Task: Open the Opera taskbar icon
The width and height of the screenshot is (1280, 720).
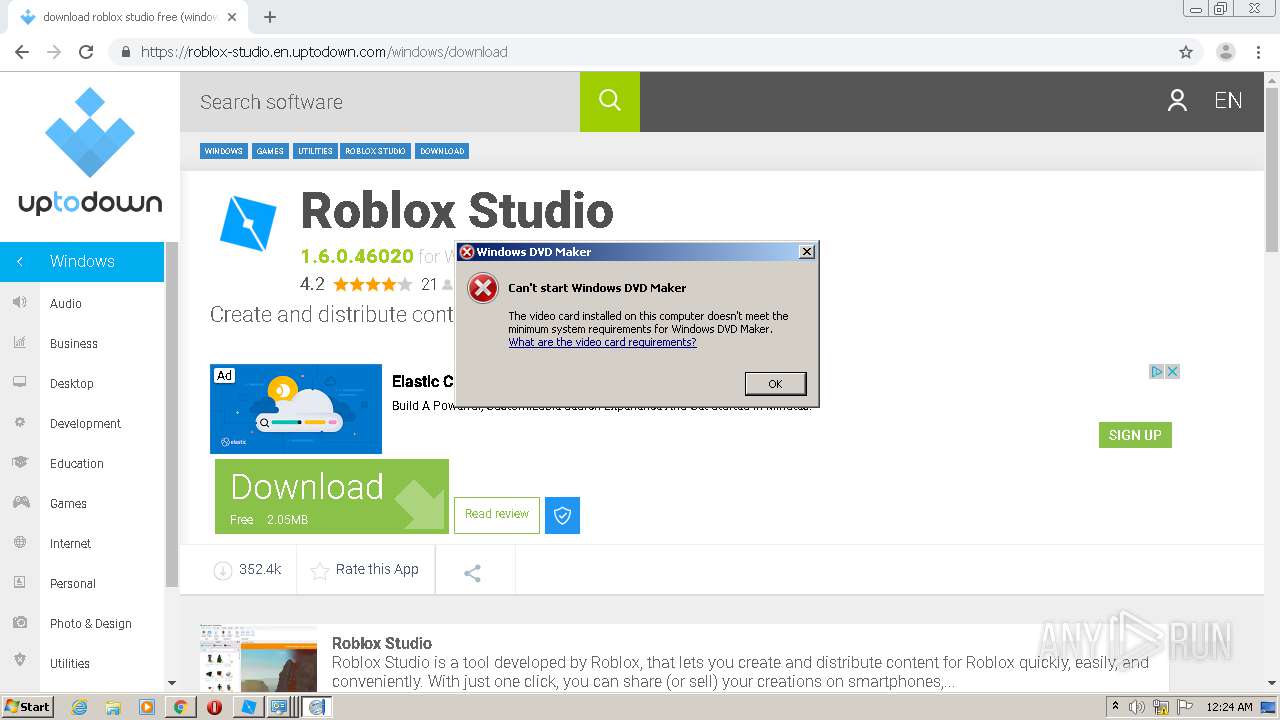Action: click(214, 707)
